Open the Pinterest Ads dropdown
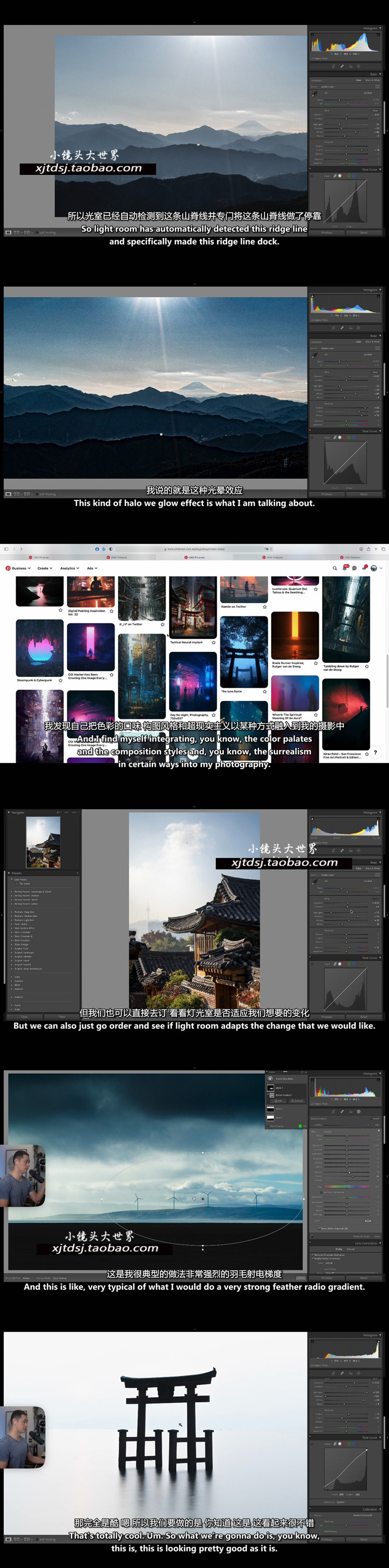389x1568 pixels. click(x=92, y=568)
